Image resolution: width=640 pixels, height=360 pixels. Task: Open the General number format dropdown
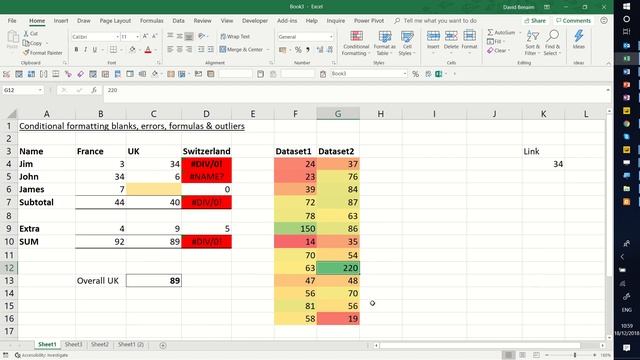331,37
